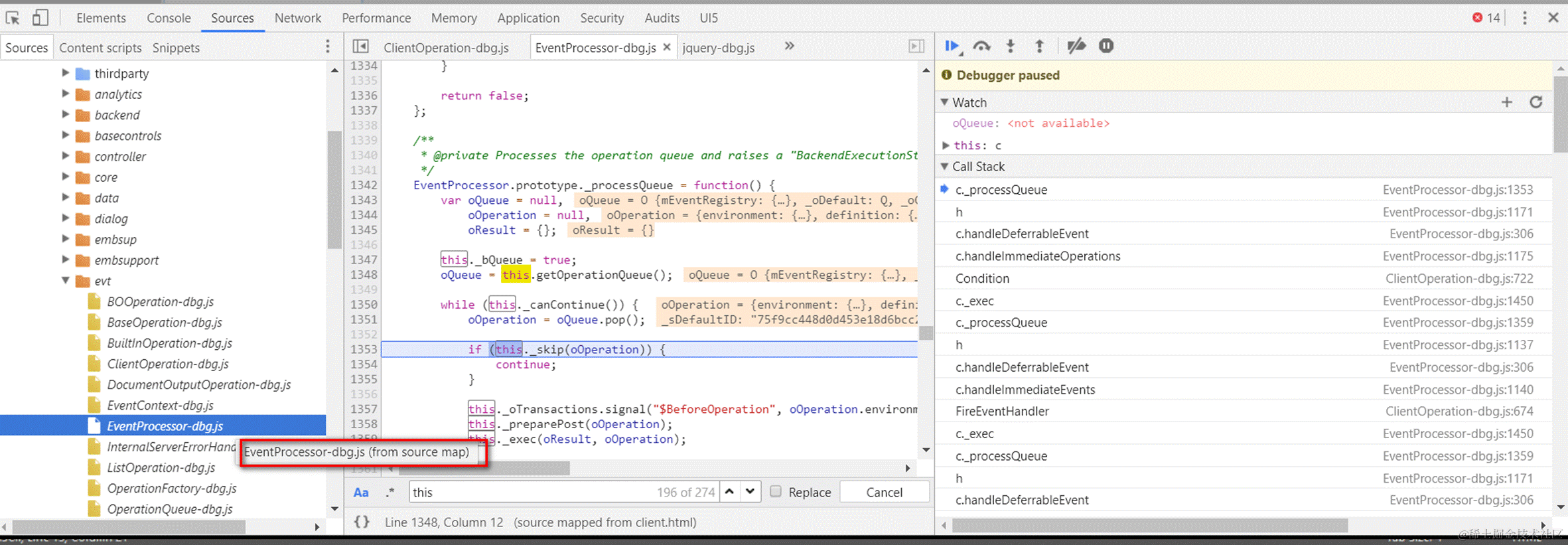Image resolution: width=1568 pixels, height=545 pixels.
Task: Hide the file navigator pane
Action: 360,46
